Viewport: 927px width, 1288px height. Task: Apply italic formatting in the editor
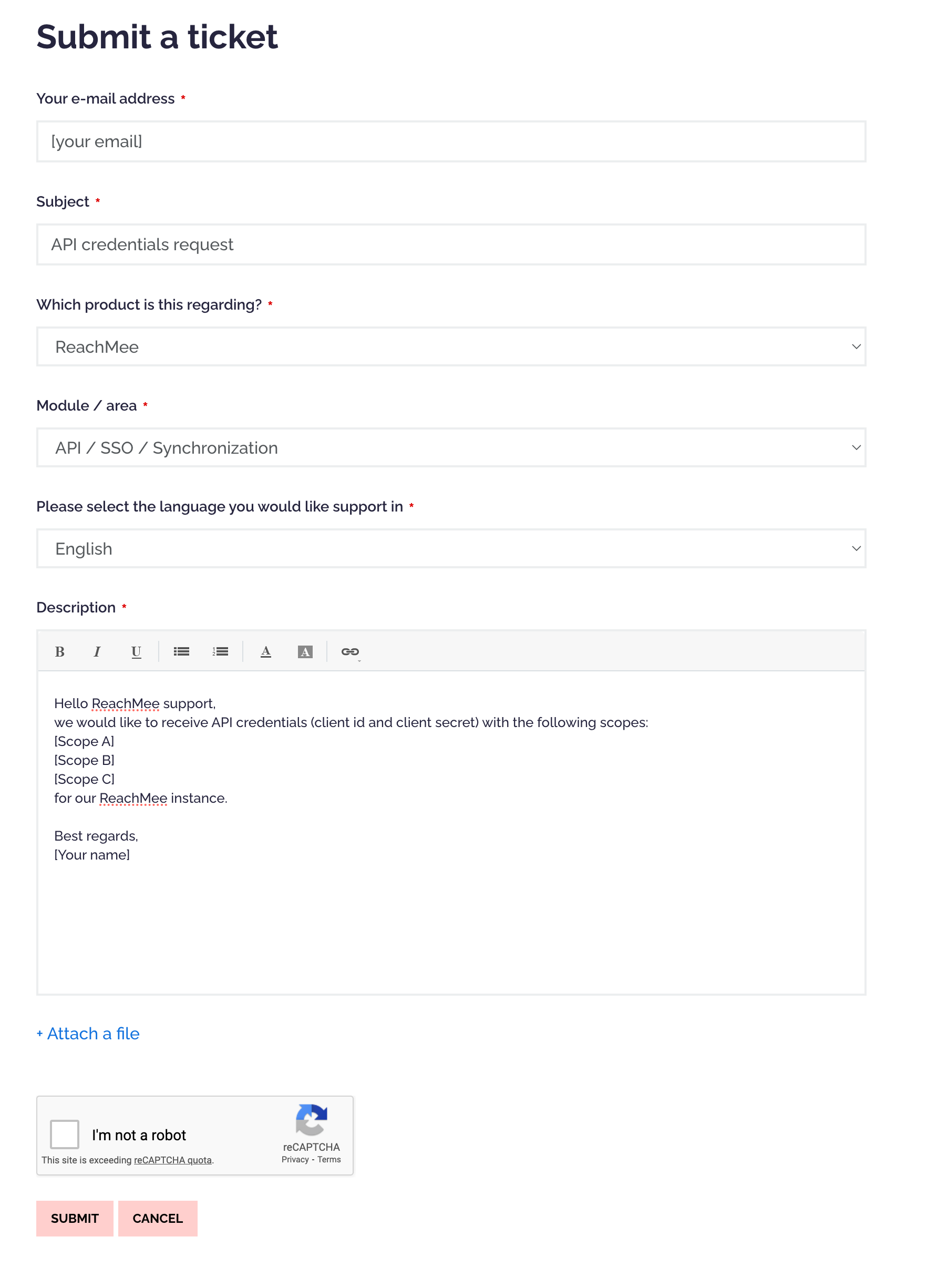[x=97, y=651]
